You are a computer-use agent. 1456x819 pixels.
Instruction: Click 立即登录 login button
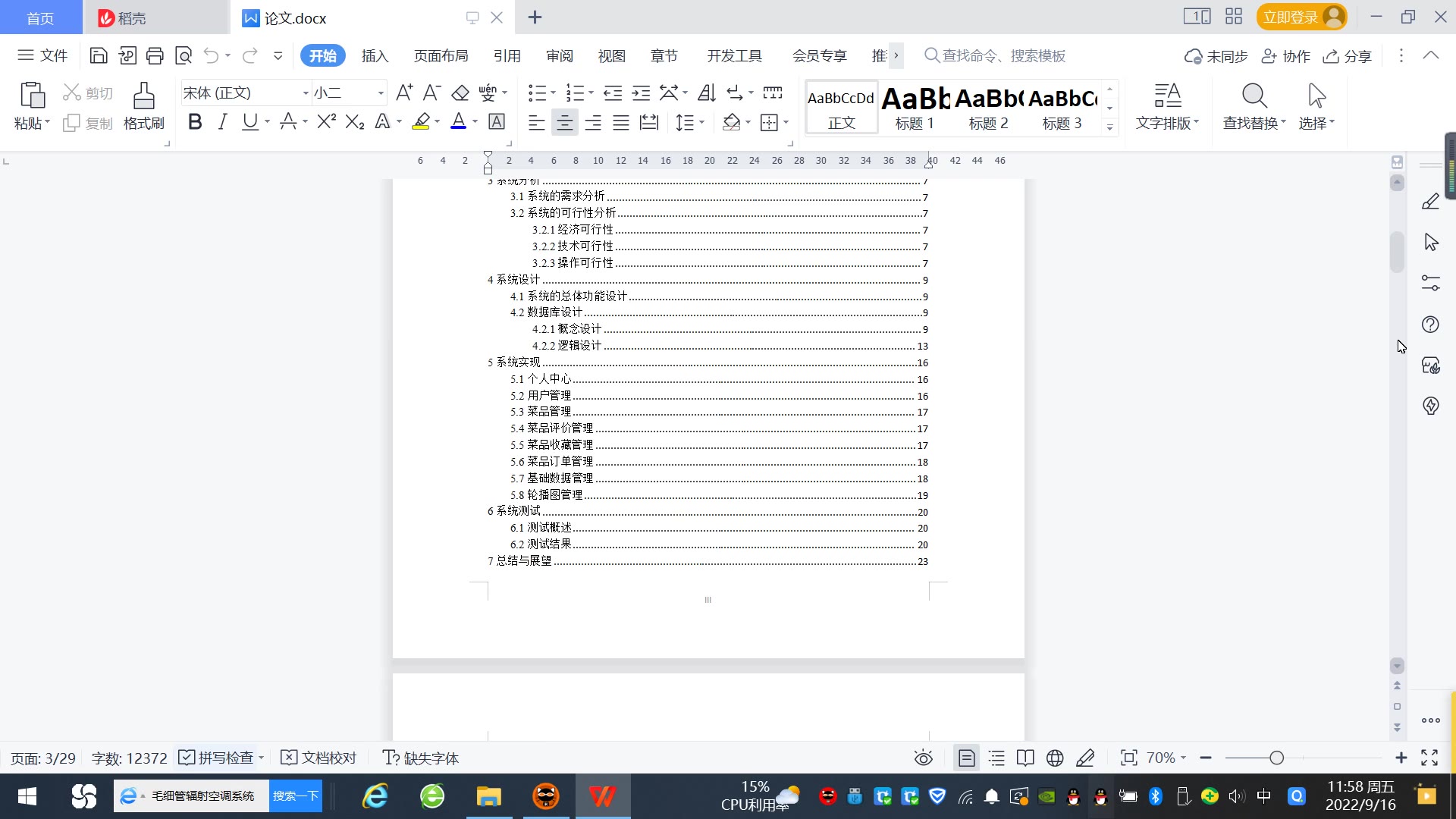pos(1301,17)
